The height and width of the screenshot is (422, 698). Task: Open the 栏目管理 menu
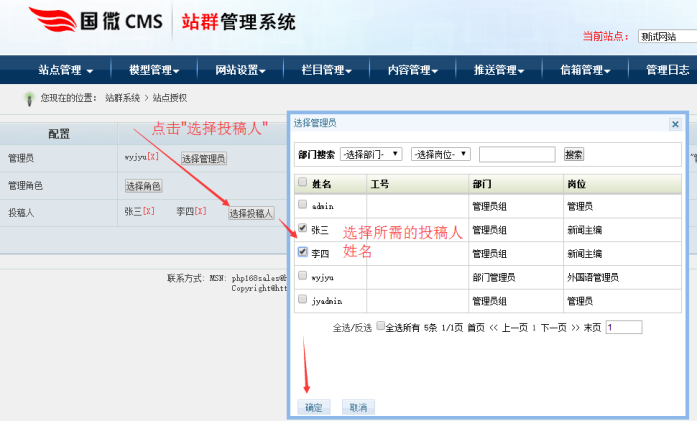click(326, 70)
